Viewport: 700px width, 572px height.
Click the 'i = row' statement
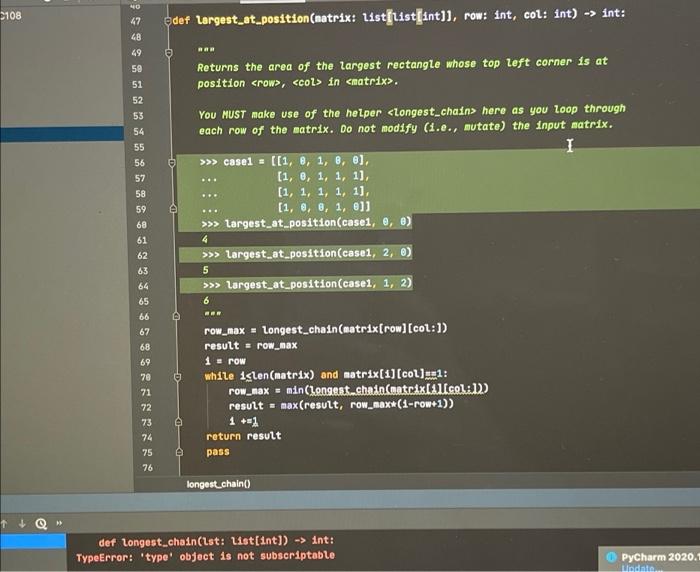point(225,360)
